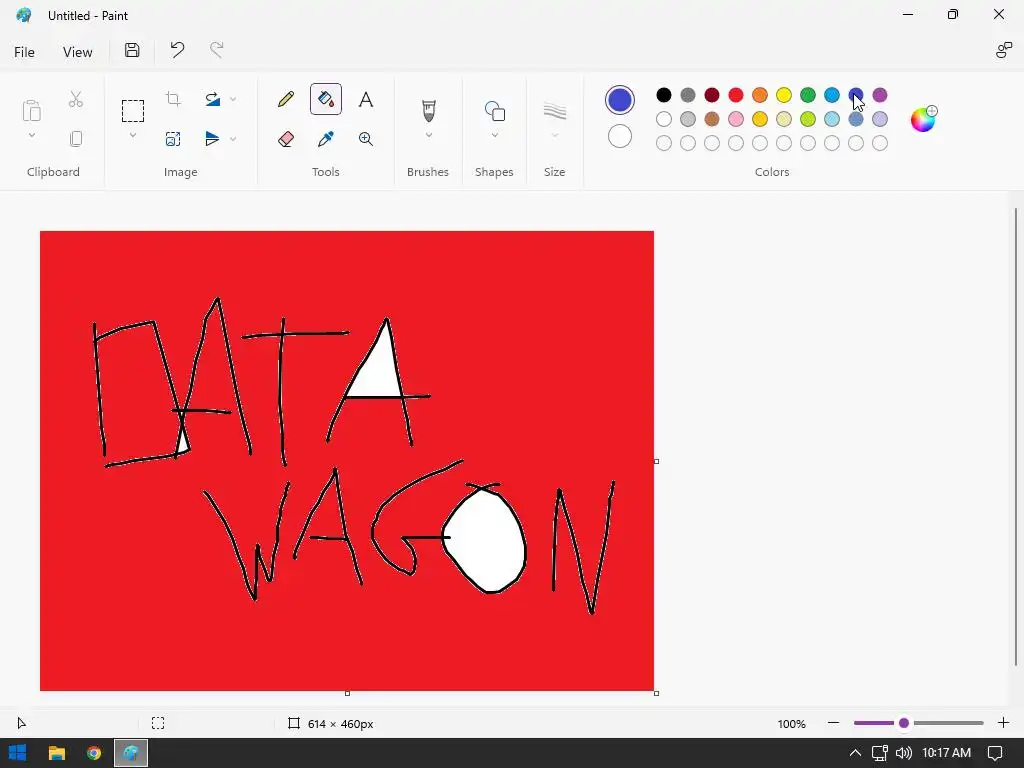Click the 10:17 AM clock
This screenshot has width=1024, height=768.
point(946,753)
